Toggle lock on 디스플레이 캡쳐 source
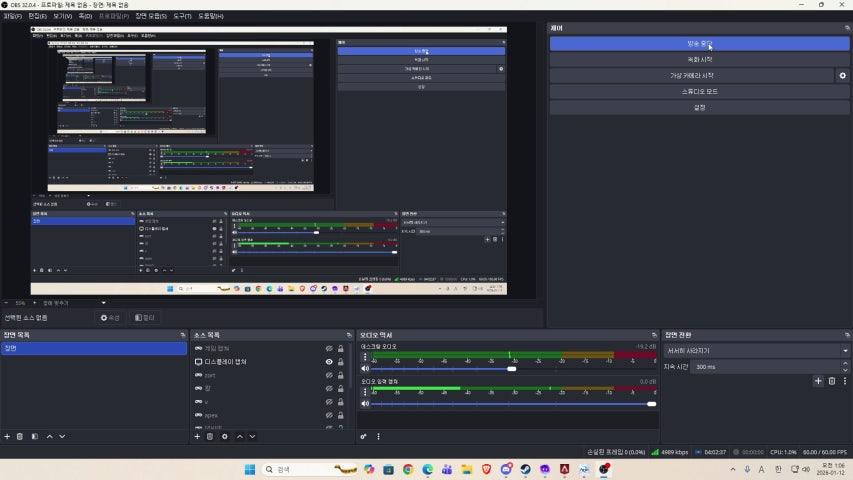Viewport: 853px width, 480px height. click(x=341, y=362)
